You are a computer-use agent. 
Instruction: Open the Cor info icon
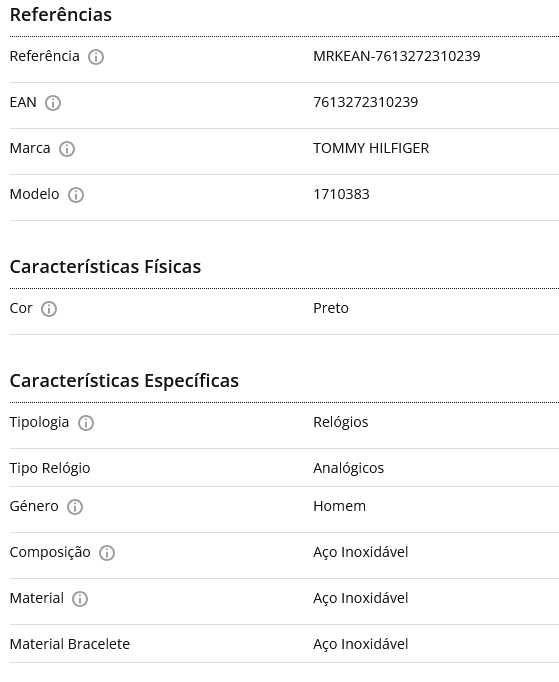(49, 309)
